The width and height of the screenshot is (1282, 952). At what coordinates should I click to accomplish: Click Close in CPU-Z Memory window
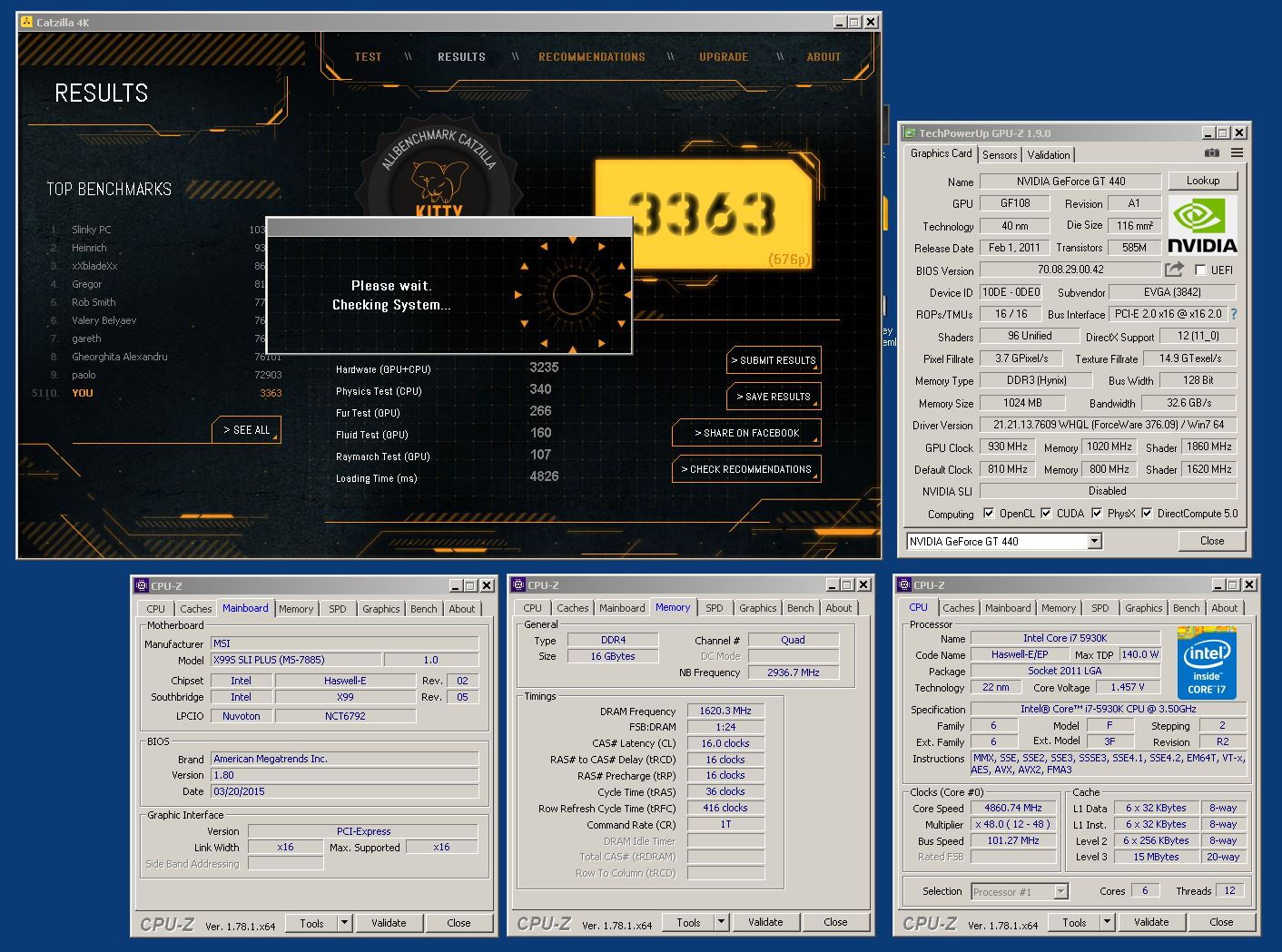[x=835, y=922]
